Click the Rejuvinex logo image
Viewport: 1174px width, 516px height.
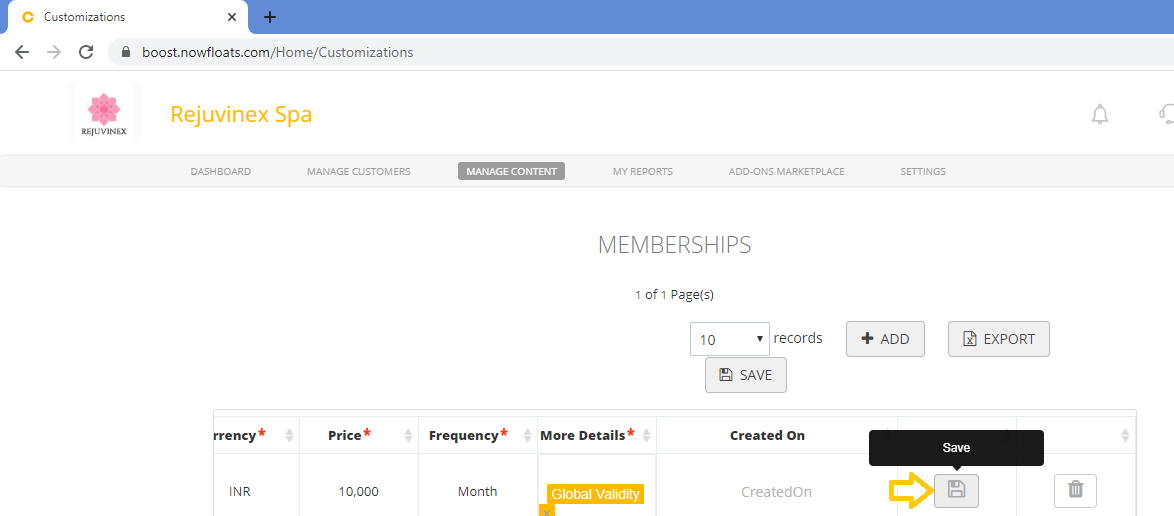[x=104, y=114]
